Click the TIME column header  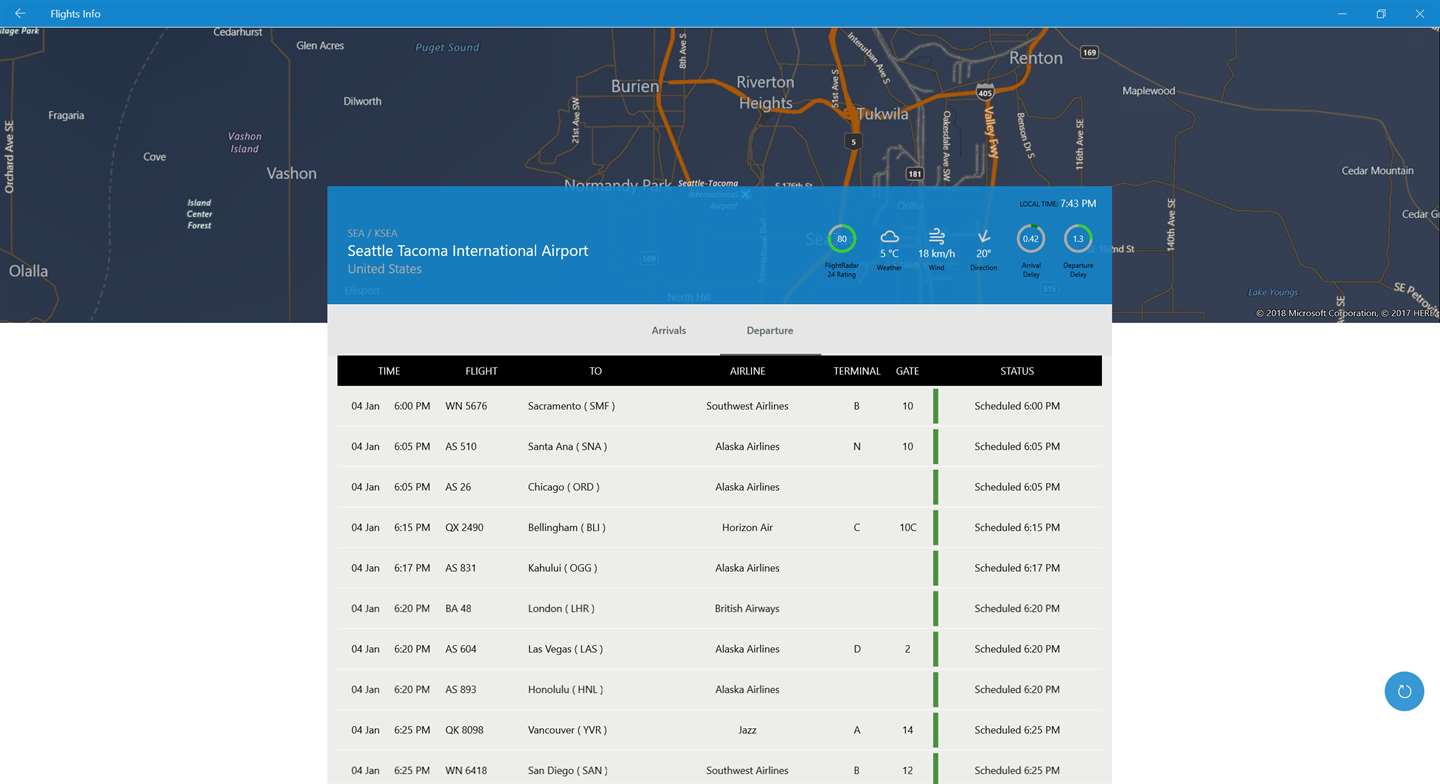(389, 371)
